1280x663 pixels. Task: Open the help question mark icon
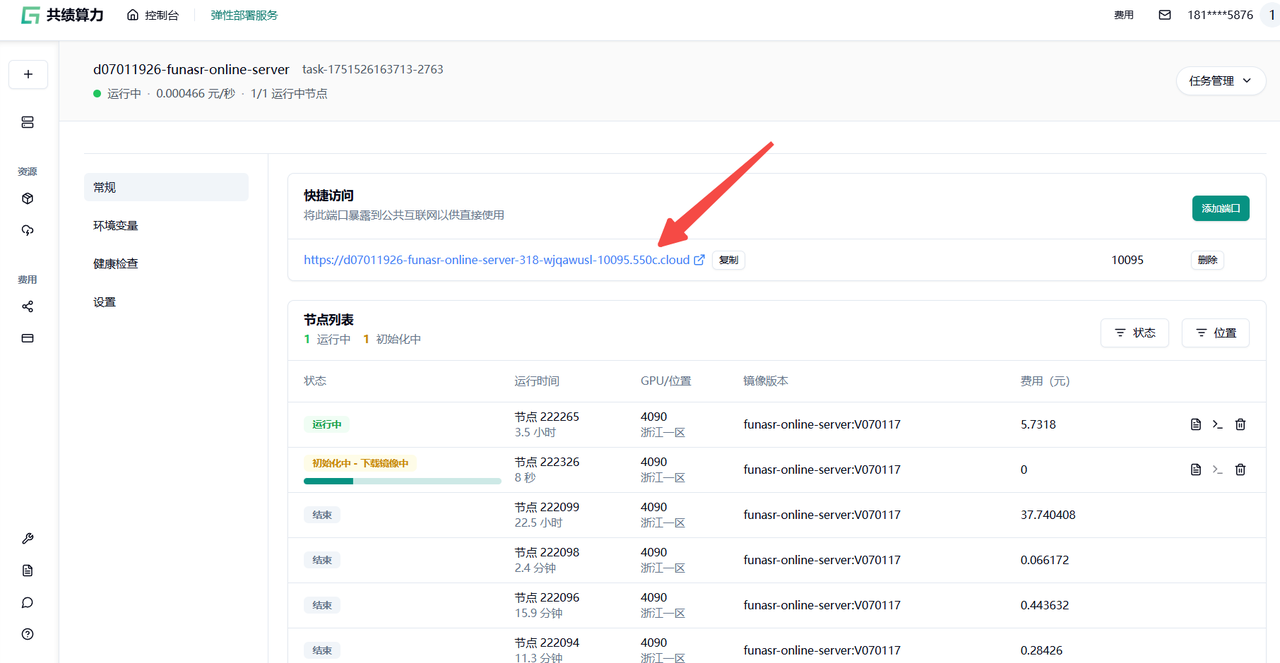(x=28, y=634)
